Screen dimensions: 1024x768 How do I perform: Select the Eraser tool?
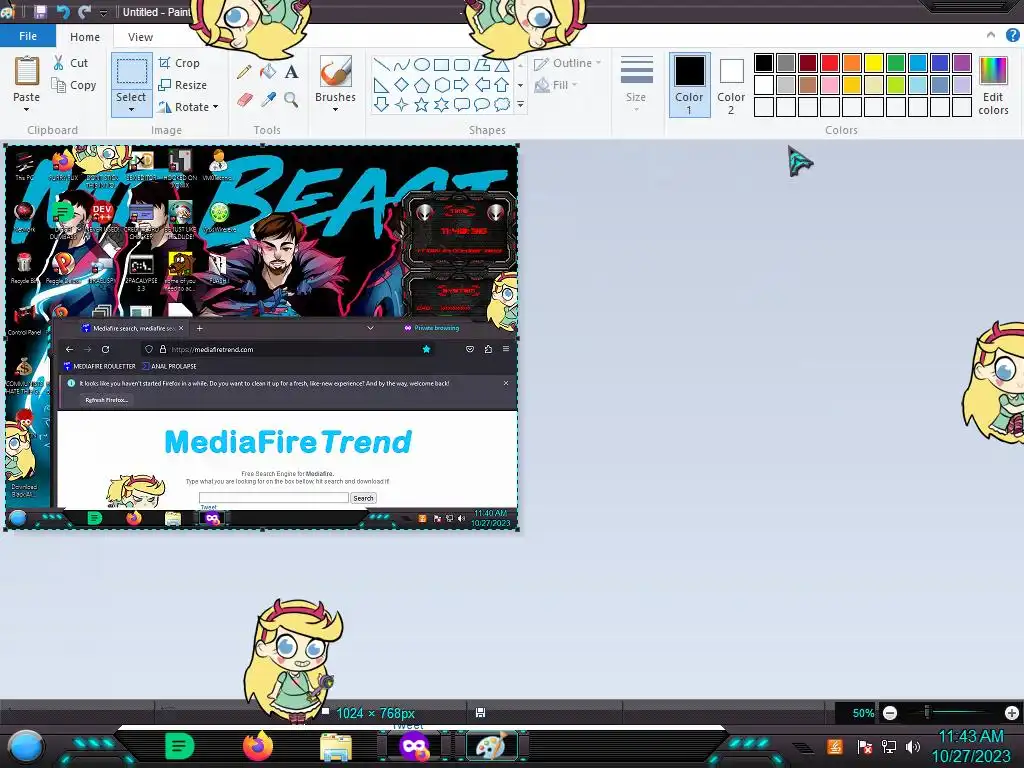click(x=244, y=99)
